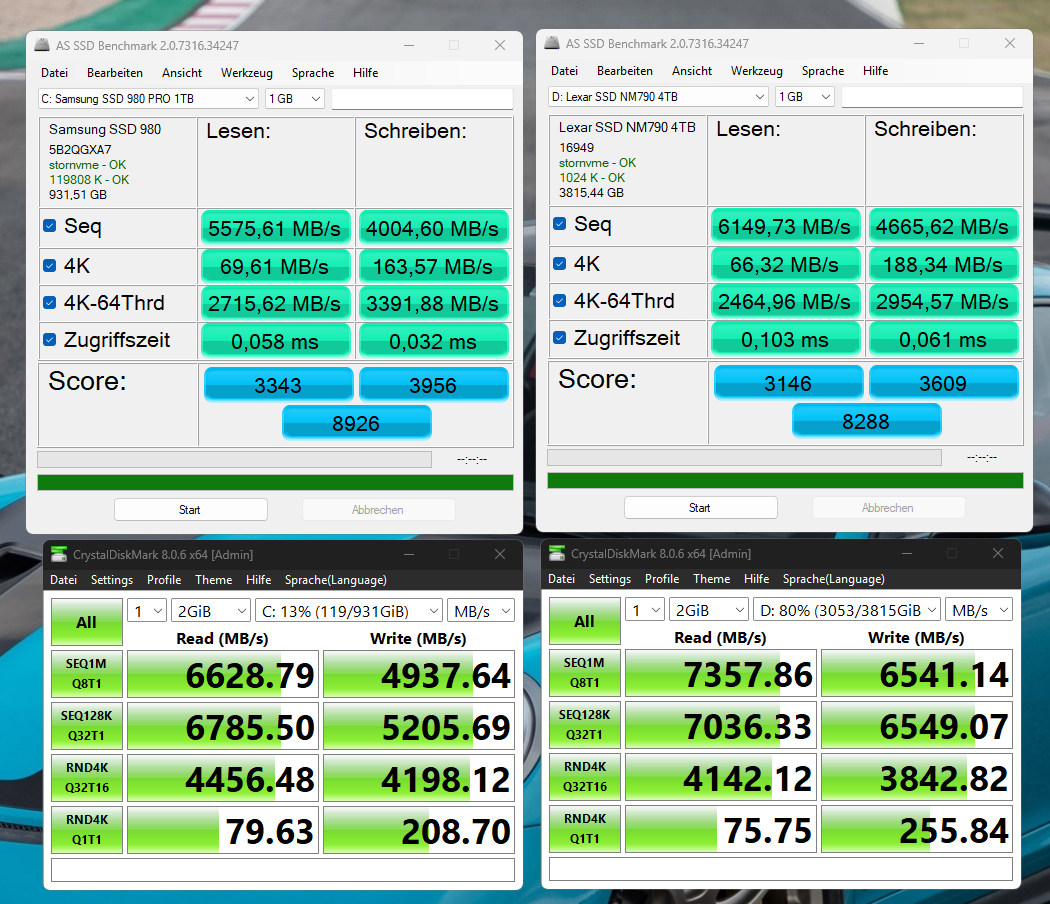Image resolution: width=1050 pixels, height=904 pixels.
Task: Run RND4K Q32T16 test on C: drive
Action: 86,777
